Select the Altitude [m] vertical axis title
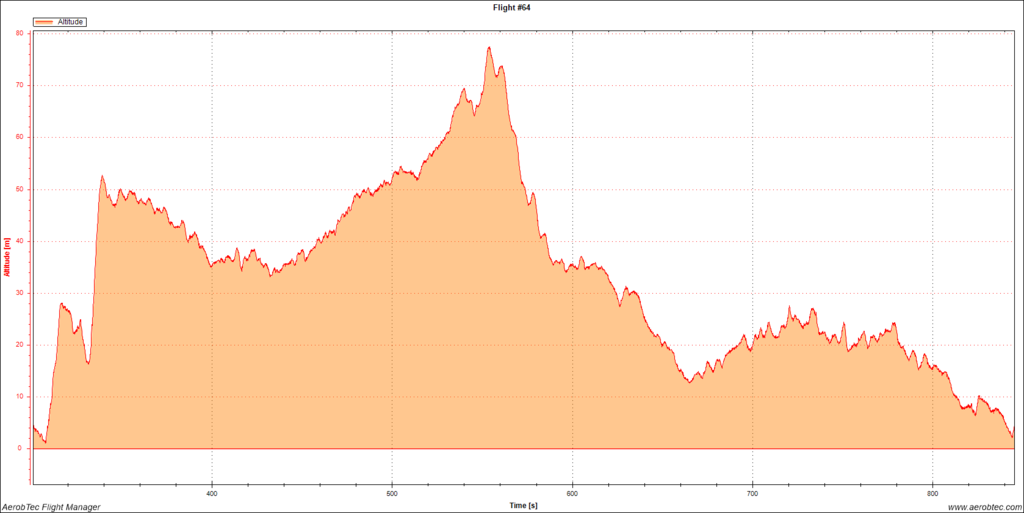The height and width of the screenshot is (513, 1024). point(6,257)
